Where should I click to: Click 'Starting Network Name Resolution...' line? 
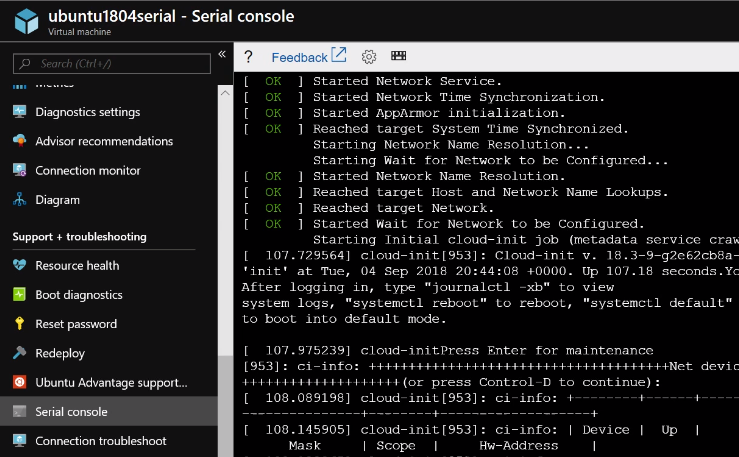[x=451, y=145]
